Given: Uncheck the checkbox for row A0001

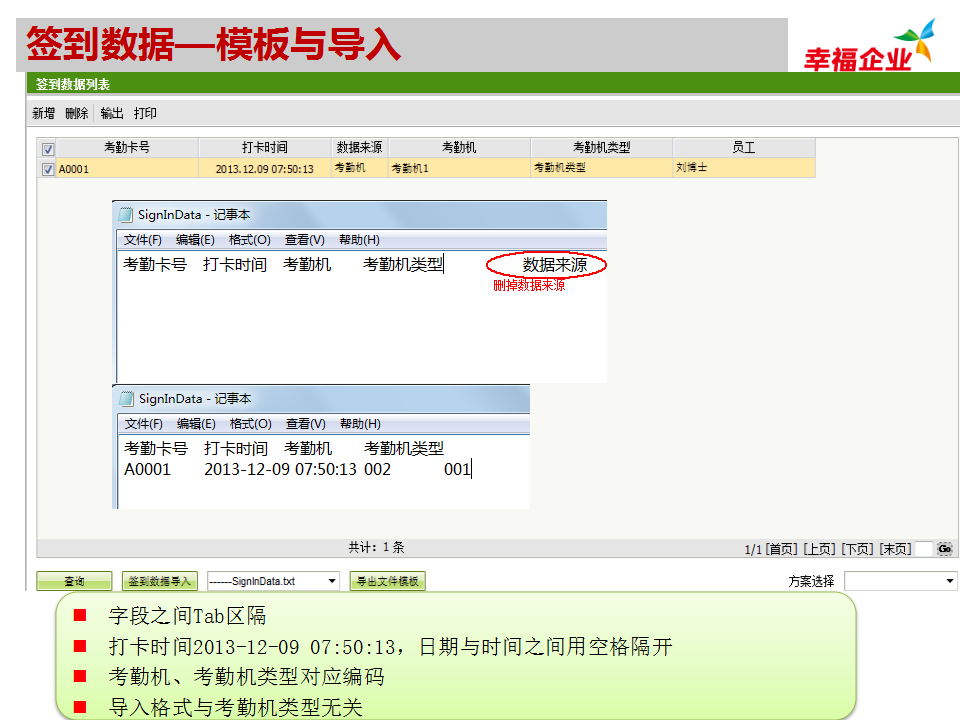Looking at the screenshot, I should click(48, 169).
